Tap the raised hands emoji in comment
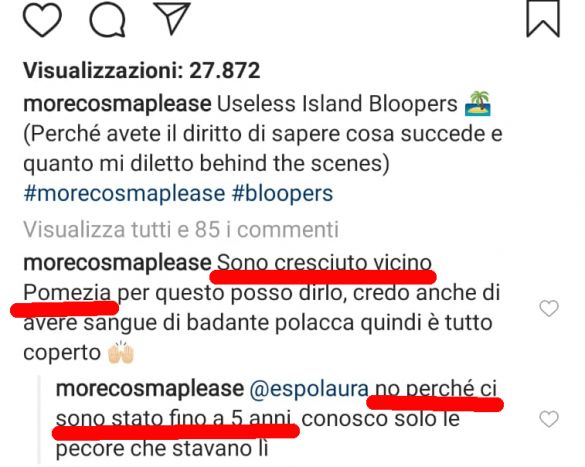The height and width of the screenshot is (467, 585). point(120,352)
